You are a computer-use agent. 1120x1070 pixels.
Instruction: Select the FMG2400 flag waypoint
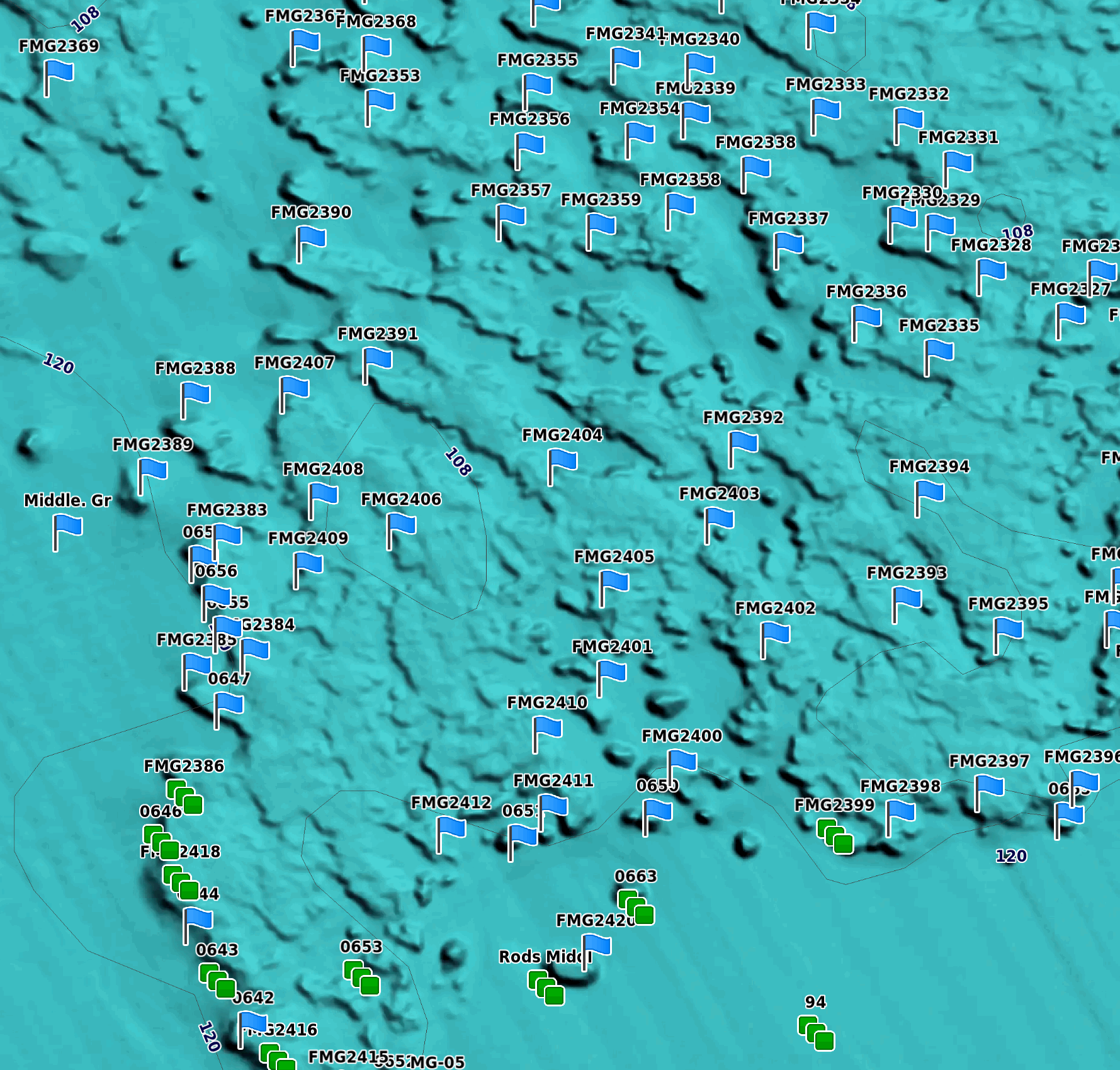(x=682, y=767)
